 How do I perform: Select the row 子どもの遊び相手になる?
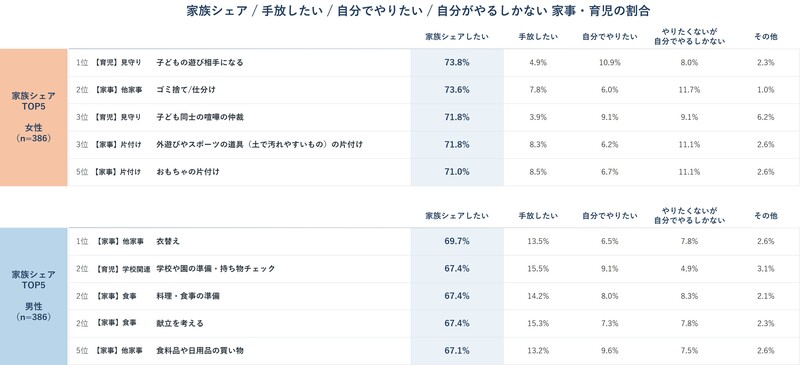[x=434, y=63]
